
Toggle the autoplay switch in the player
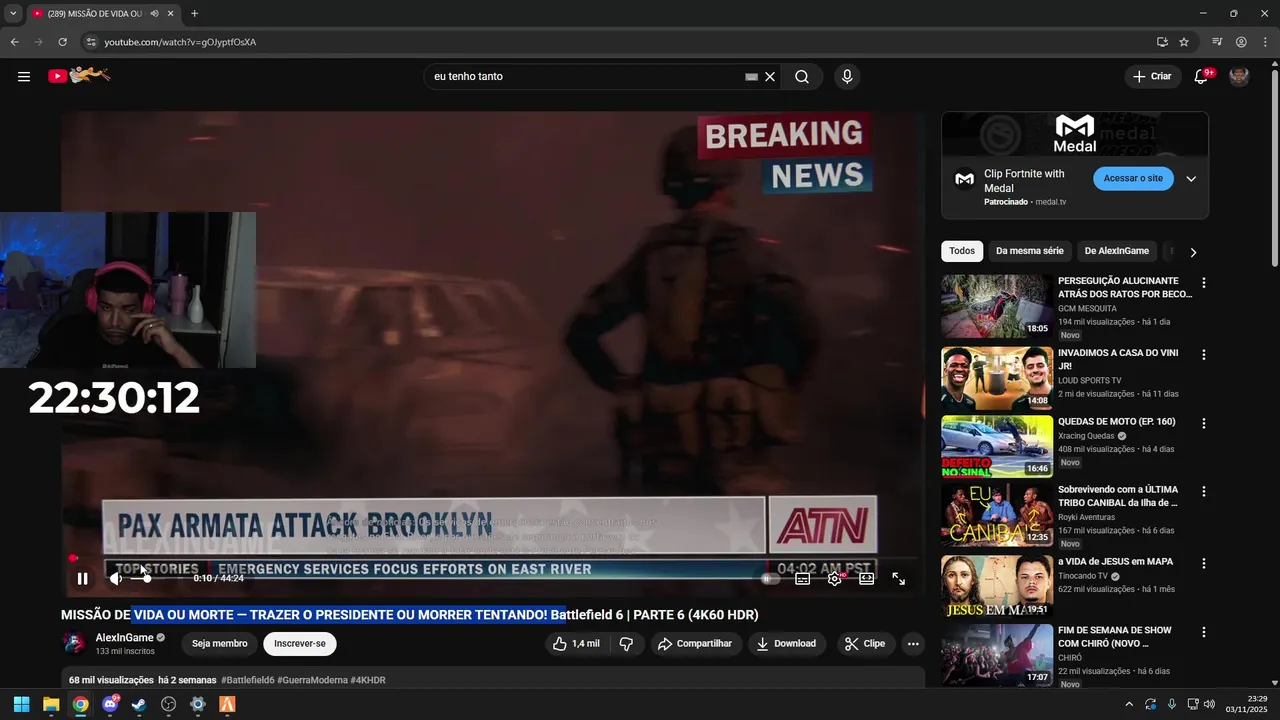(x=769, y=578)
